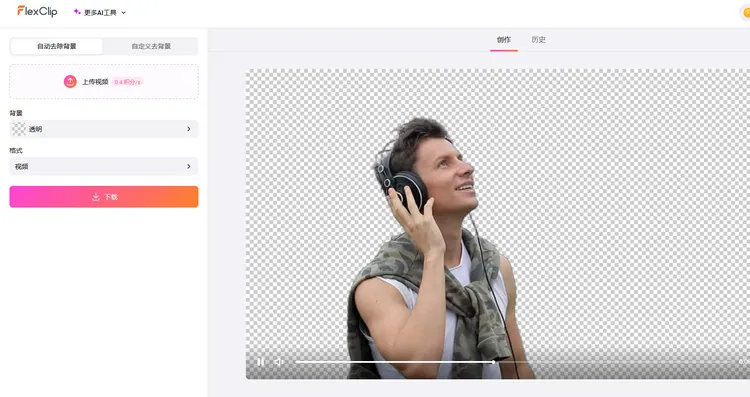Expand the 透明 background option chevron
750x397 pixels.
188,129
